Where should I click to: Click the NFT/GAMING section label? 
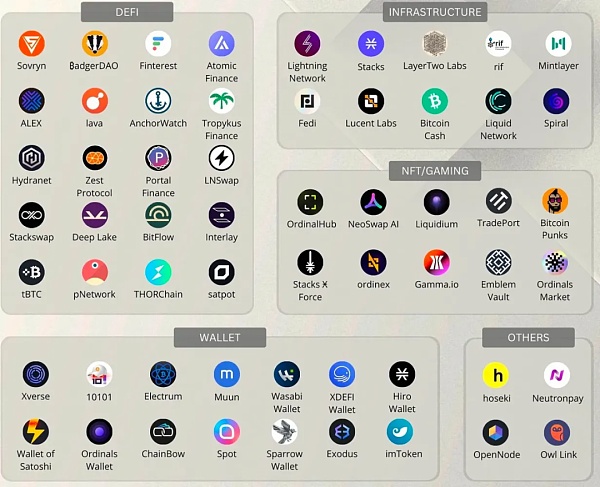tap(432, 171)
